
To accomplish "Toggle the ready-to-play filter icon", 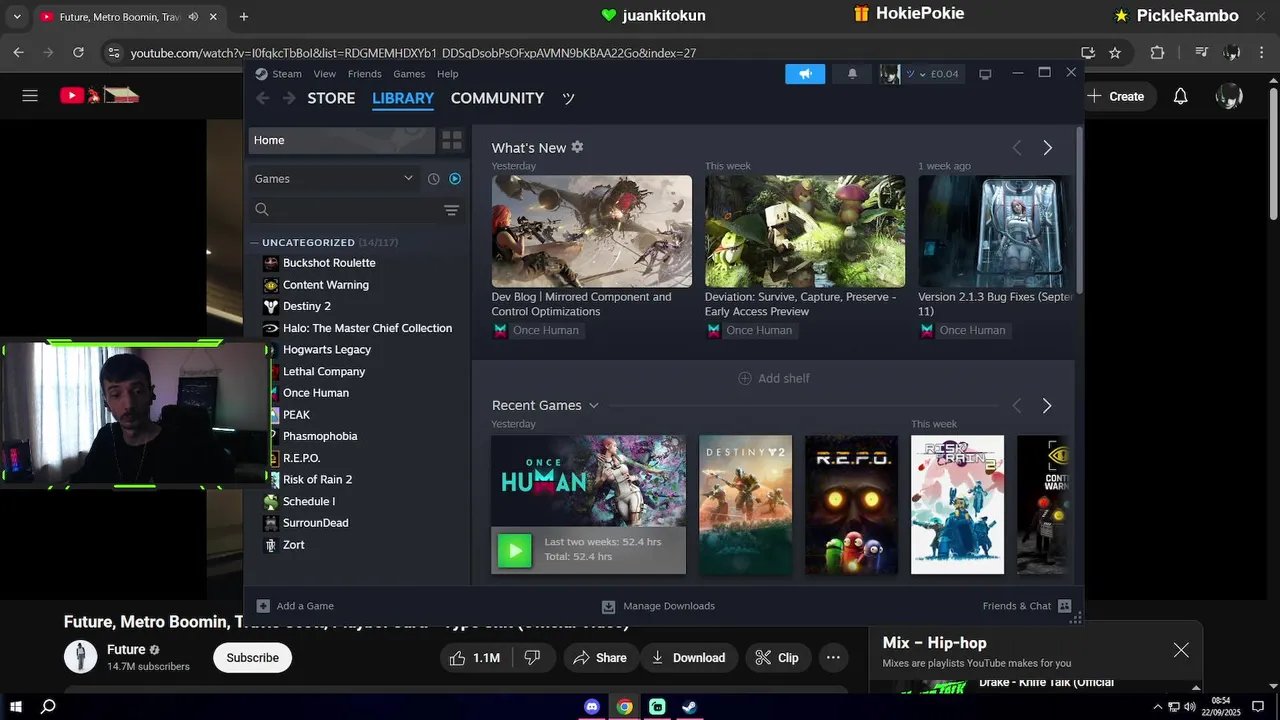I will (x=455, y=179).
